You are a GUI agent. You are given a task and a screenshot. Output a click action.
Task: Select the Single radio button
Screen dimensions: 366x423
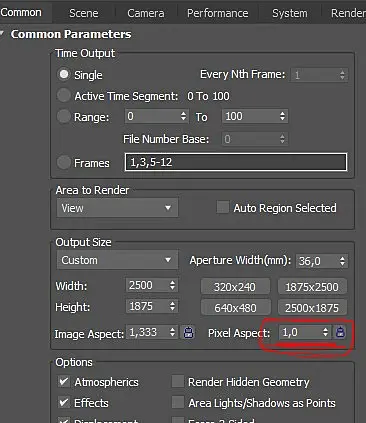pyautogui.click(x=64, y=74)
